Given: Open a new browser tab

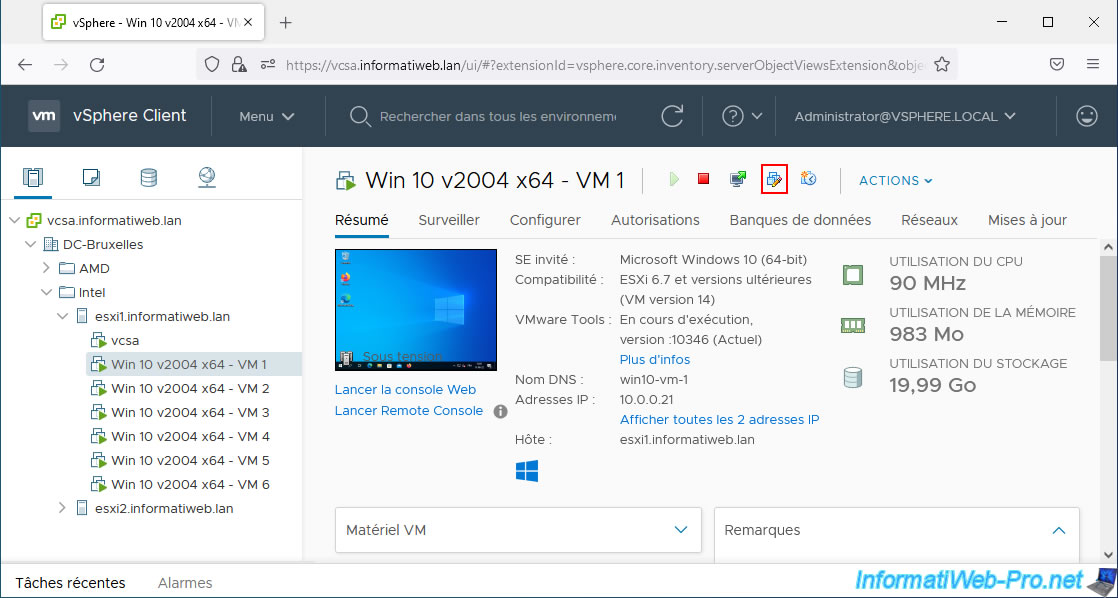Looking at the screenshot, I should 285,22.
